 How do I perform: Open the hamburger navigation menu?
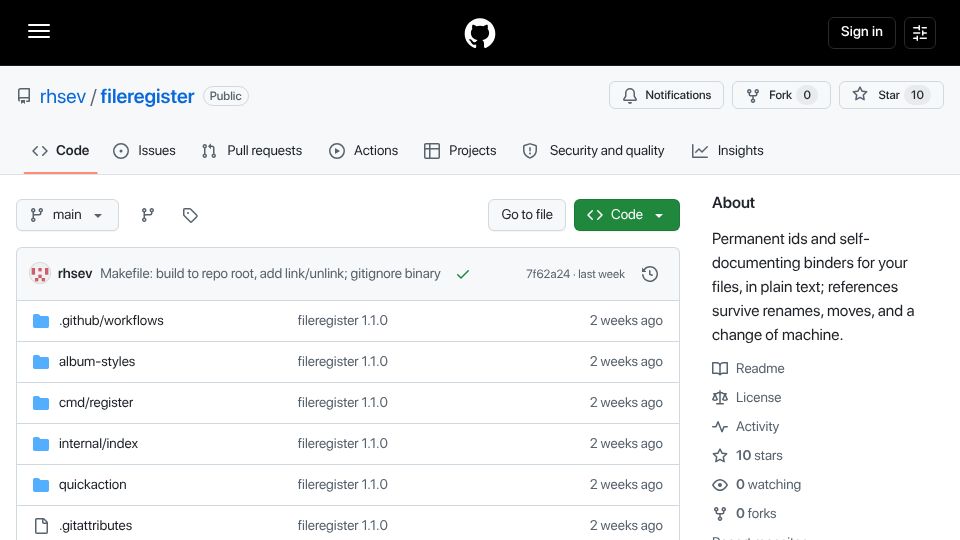tap(39, 32)
